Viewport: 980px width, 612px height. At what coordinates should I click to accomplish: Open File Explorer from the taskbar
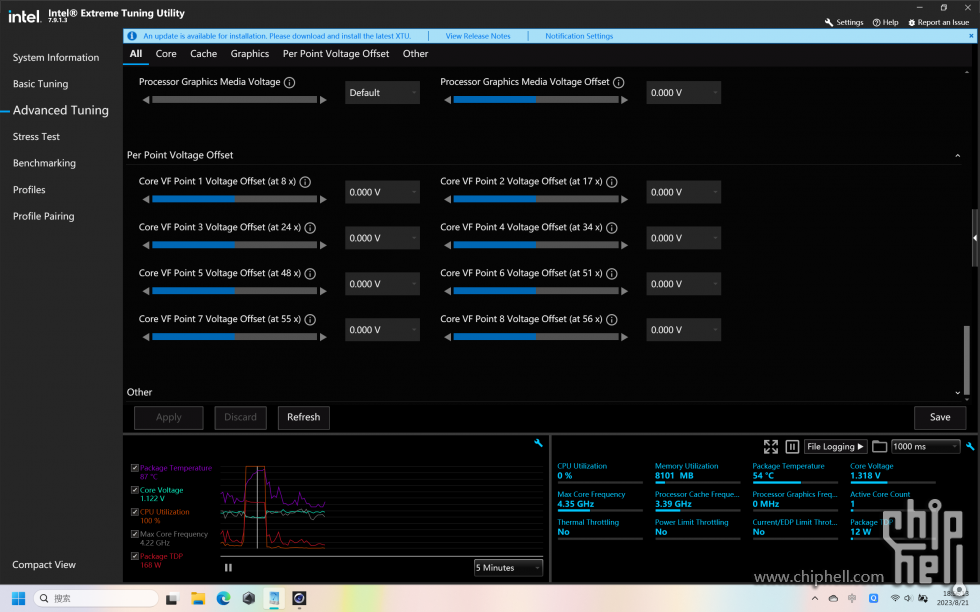coord(198,598)
